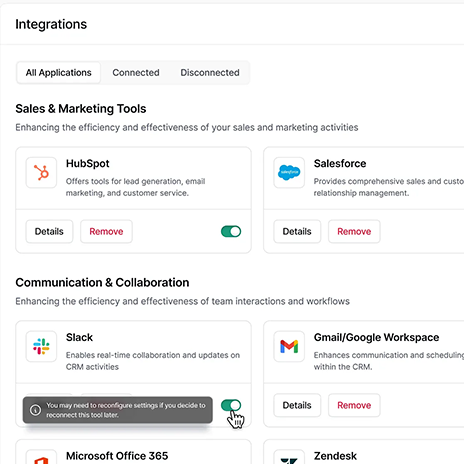Remove the Salesforce integration
Image resolution: width=464 pixels, height=464 pixels.
click(x=354, y=231)
